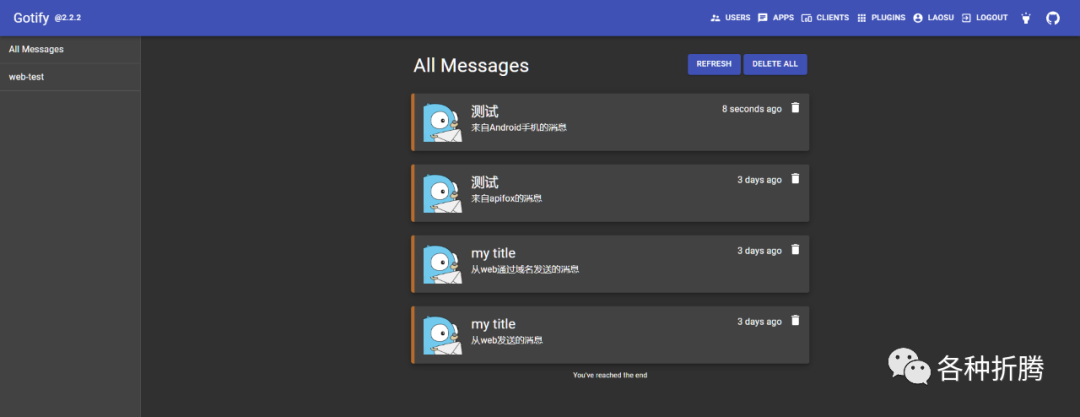
Task: Open the Plugins page
Action: [x=881, y=18]
